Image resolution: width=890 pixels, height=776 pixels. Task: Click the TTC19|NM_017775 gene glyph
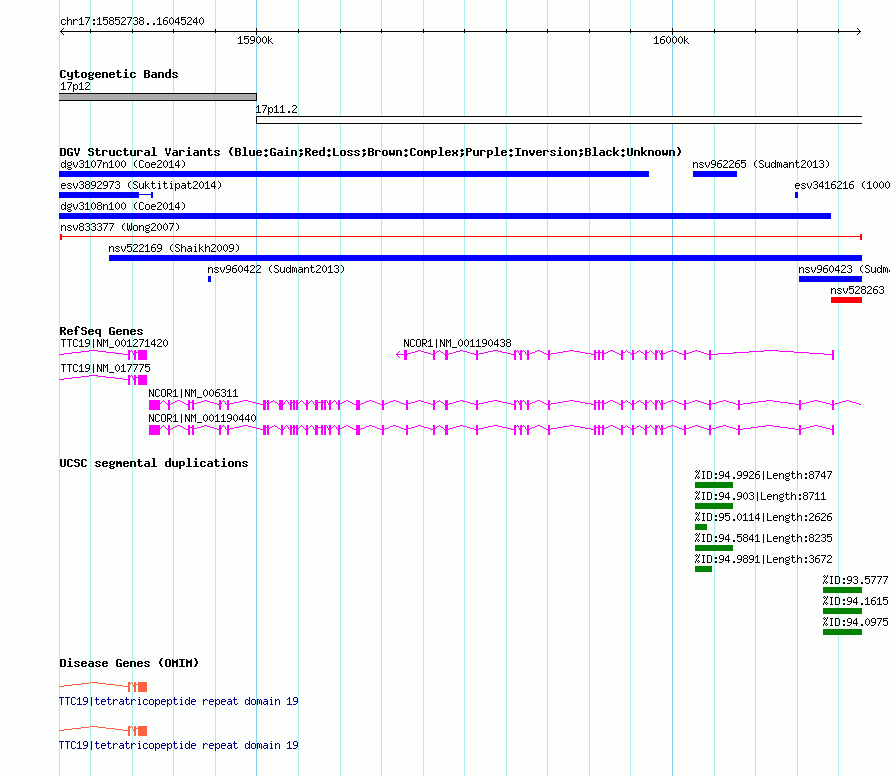coord(103,380)
